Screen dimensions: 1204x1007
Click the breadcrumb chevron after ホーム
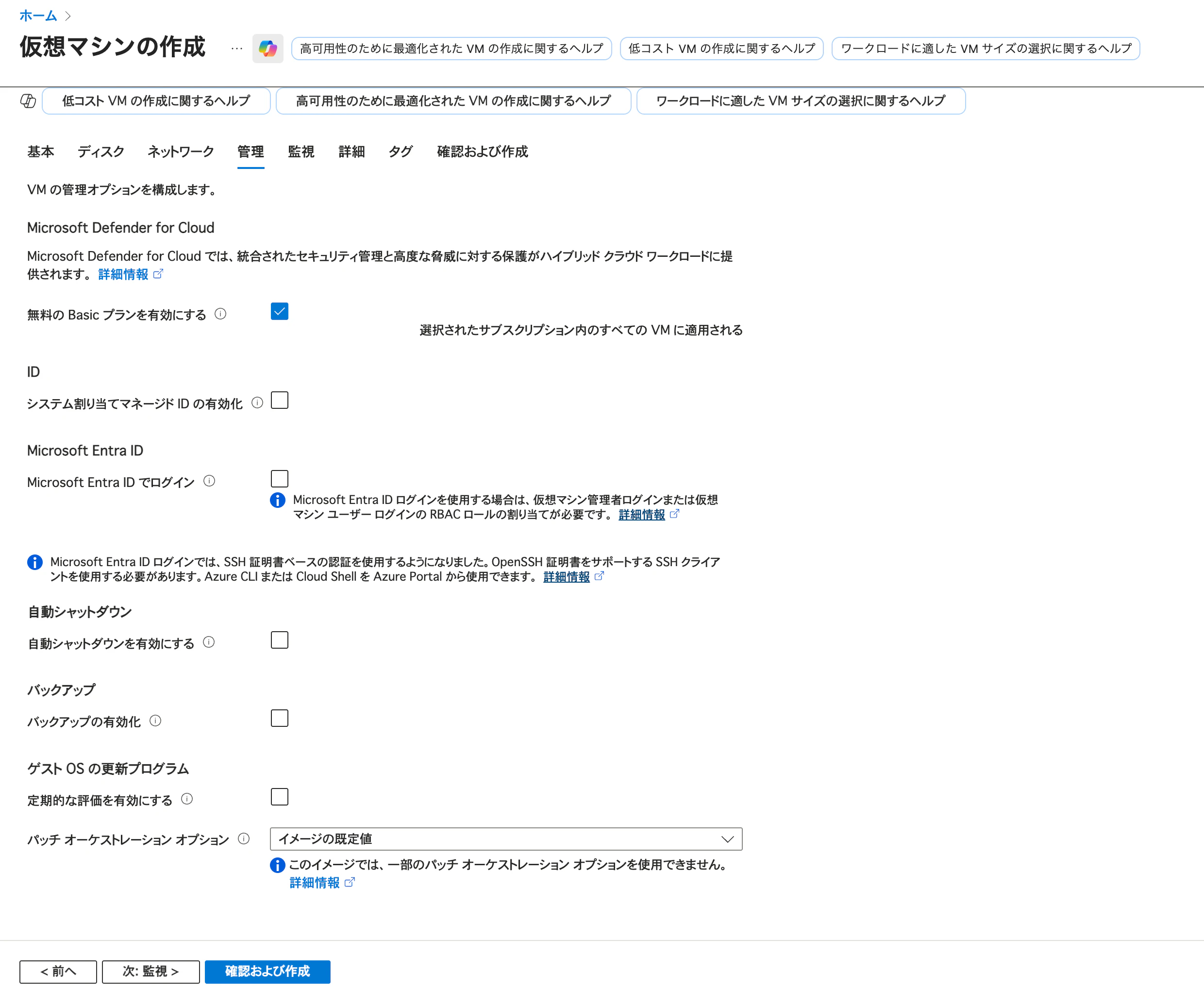coord(68,16)
